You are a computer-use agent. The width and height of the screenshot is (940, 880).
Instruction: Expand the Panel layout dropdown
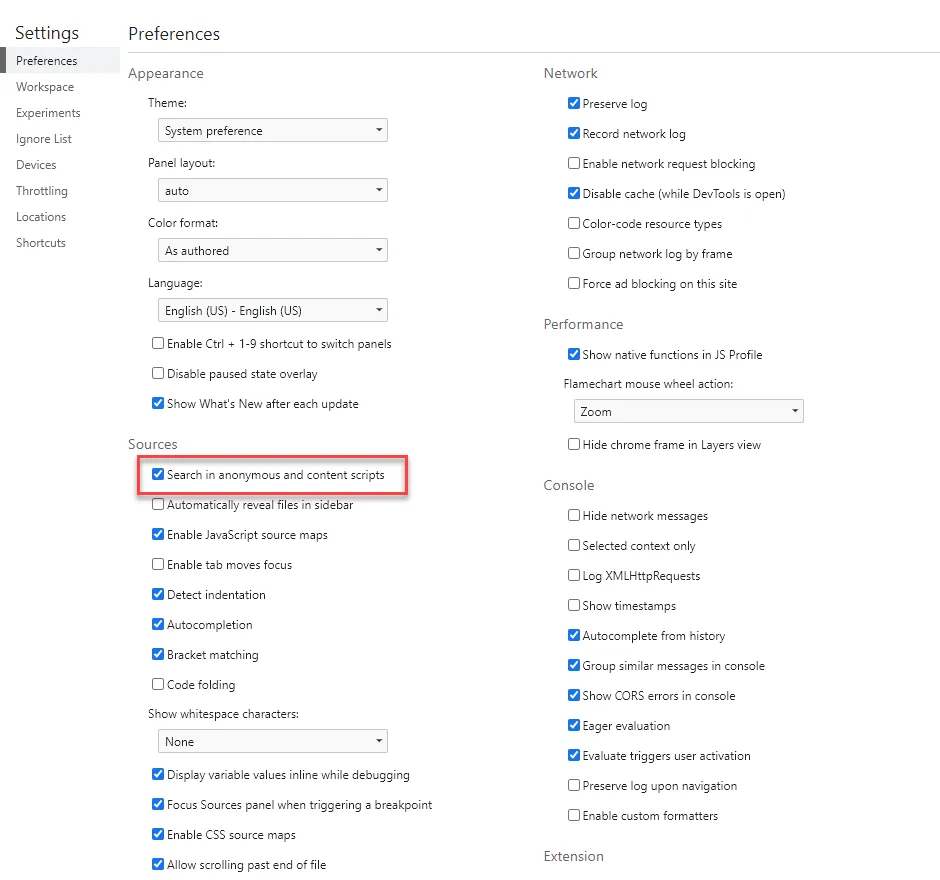(273, 191)
